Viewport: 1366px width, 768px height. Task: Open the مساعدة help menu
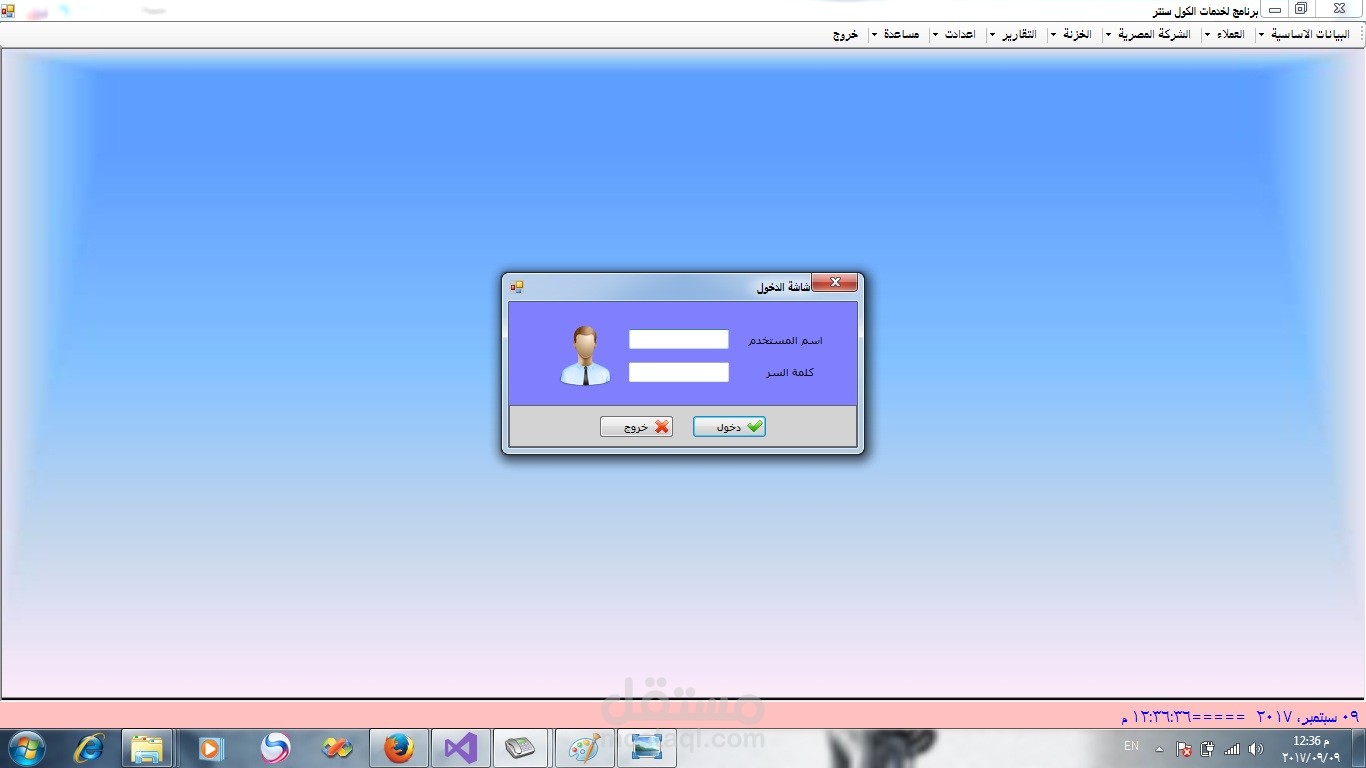[x=896, y=34]
